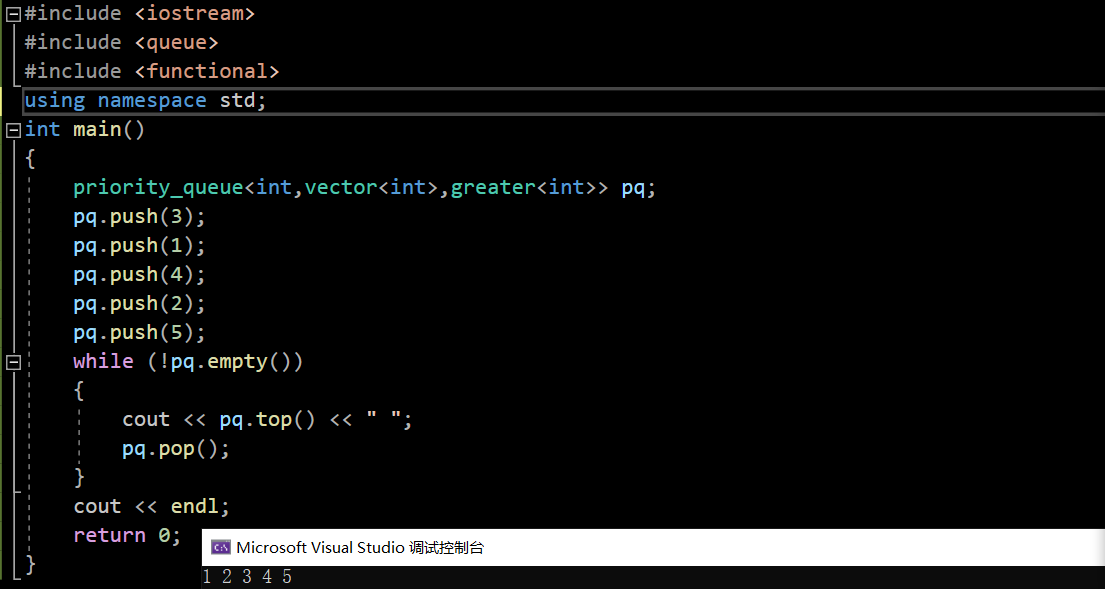
Task: Click the console output "1 2 3 4 5"
Action: 247,577
